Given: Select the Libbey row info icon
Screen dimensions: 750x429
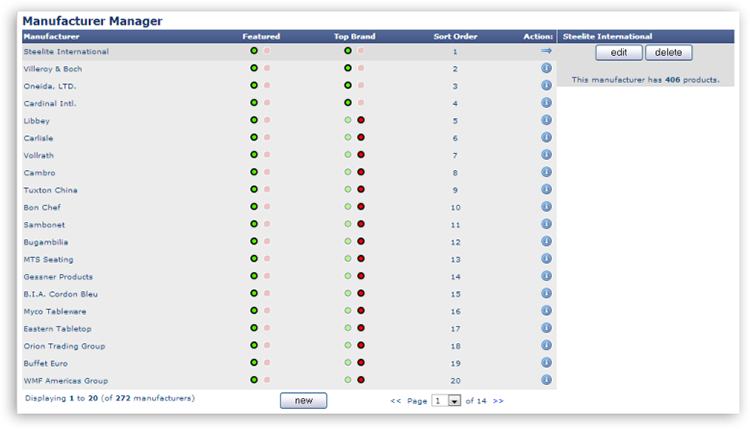Looking at the screenshot, I should [546, 120].
